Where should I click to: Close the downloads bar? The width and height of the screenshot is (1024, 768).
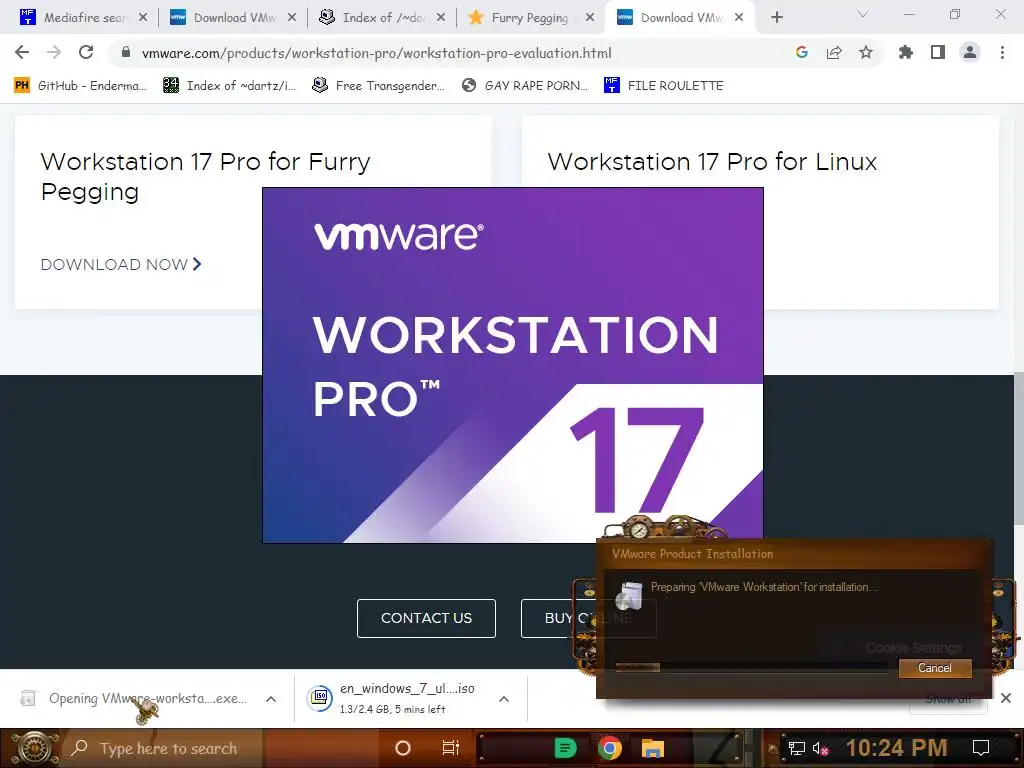[1006, 698]
